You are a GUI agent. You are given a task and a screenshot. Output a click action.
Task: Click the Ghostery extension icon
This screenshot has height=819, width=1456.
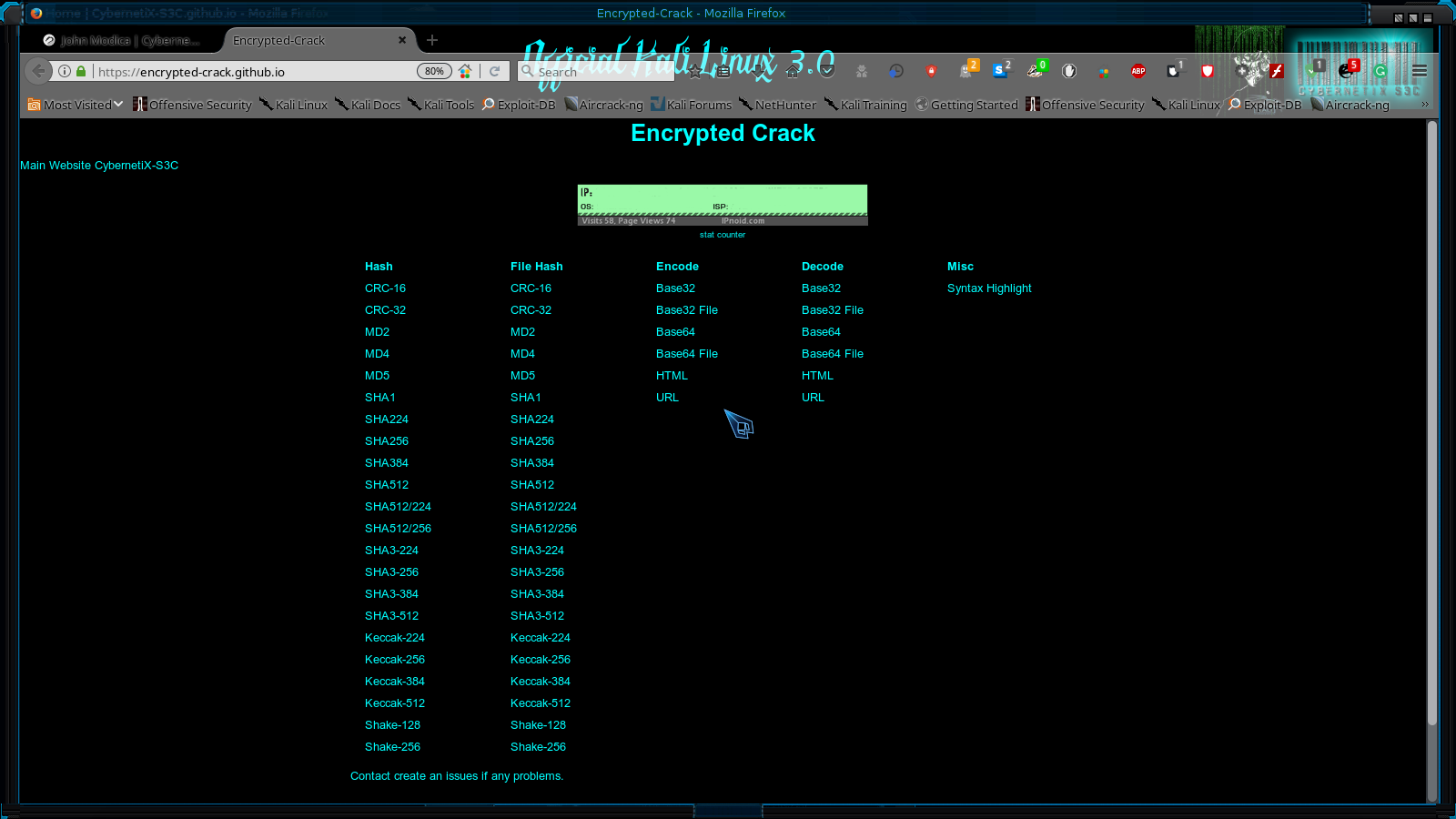966,71
